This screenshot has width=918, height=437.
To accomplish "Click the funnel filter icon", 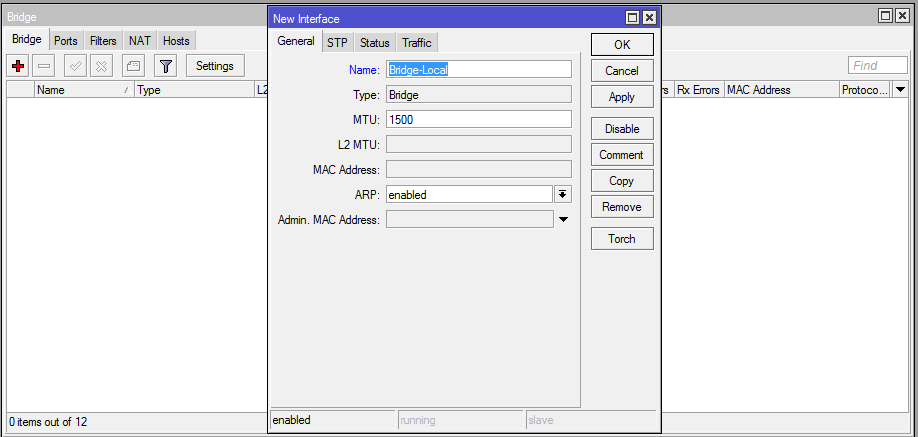I will 165,66.
